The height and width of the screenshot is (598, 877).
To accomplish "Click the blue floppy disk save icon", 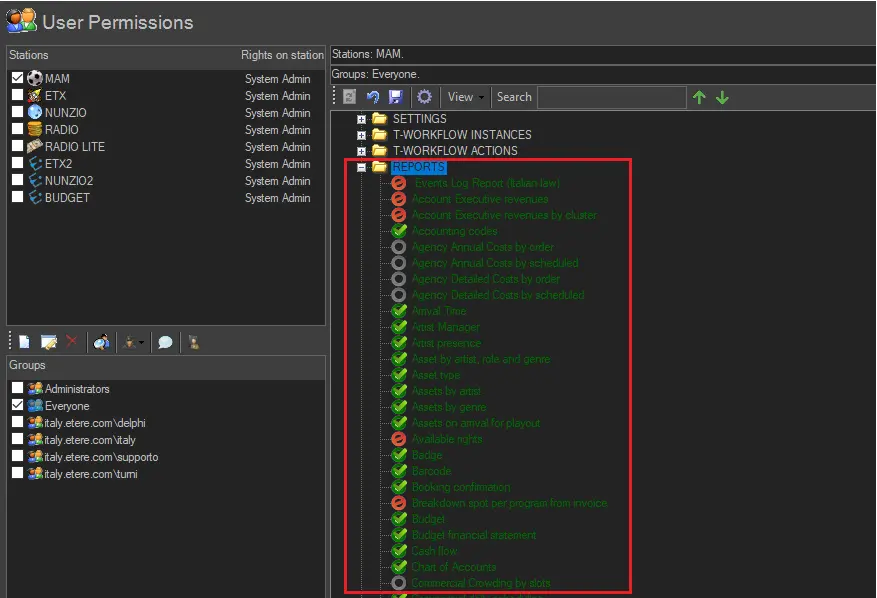I will pos(395,97).
